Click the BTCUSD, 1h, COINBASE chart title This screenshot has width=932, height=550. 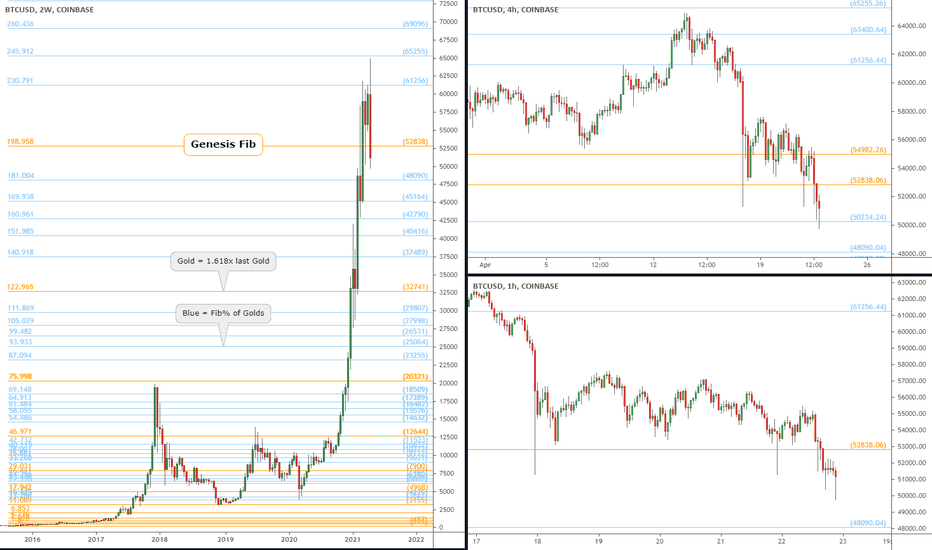coord(515,286)
